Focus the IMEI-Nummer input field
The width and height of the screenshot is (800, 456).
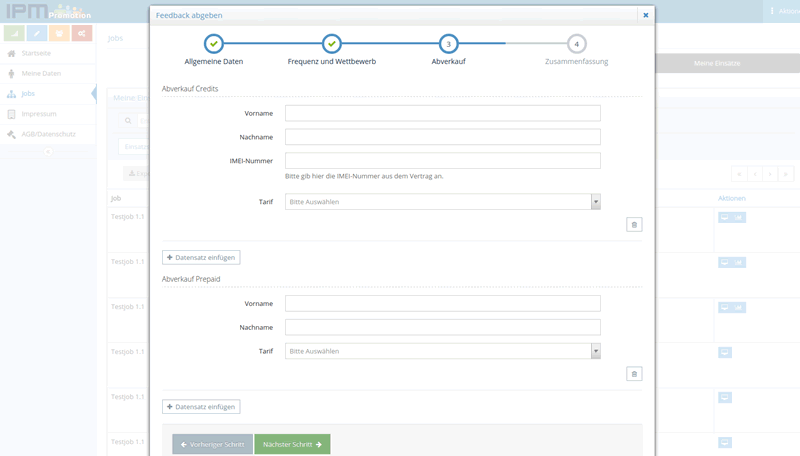click(442, 161)
